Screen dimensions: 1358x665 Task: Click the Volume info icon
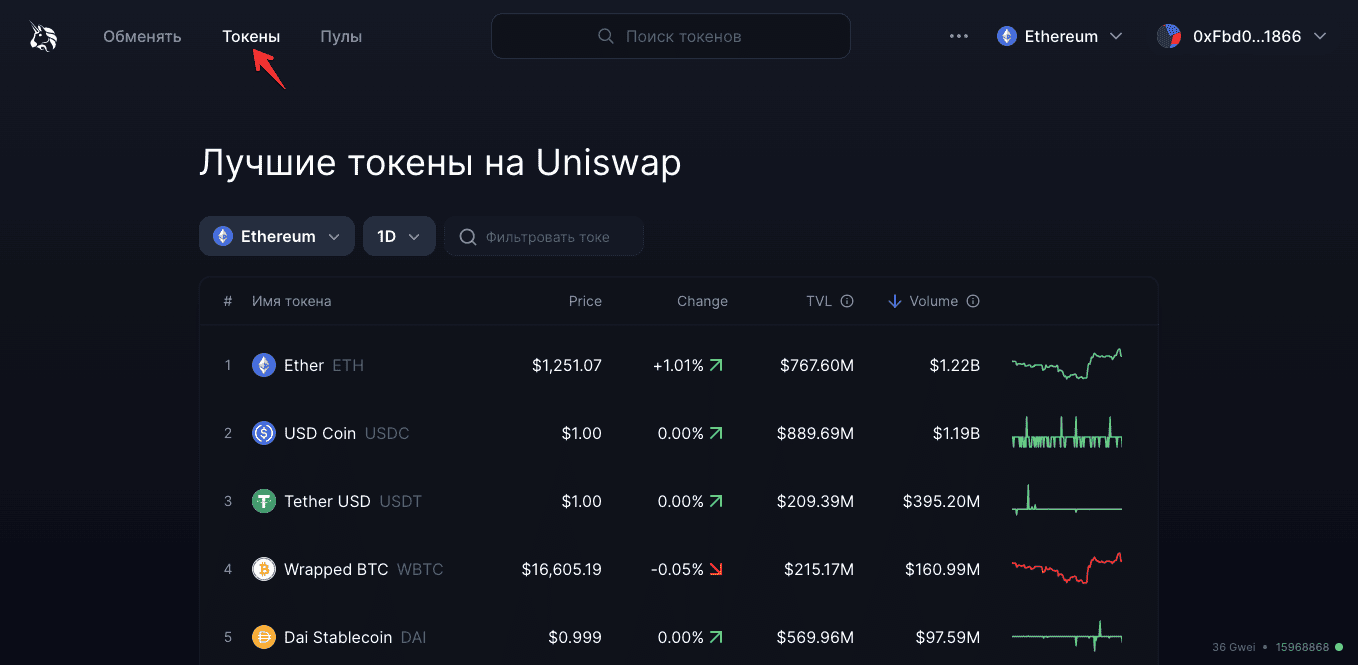[973, 301]
